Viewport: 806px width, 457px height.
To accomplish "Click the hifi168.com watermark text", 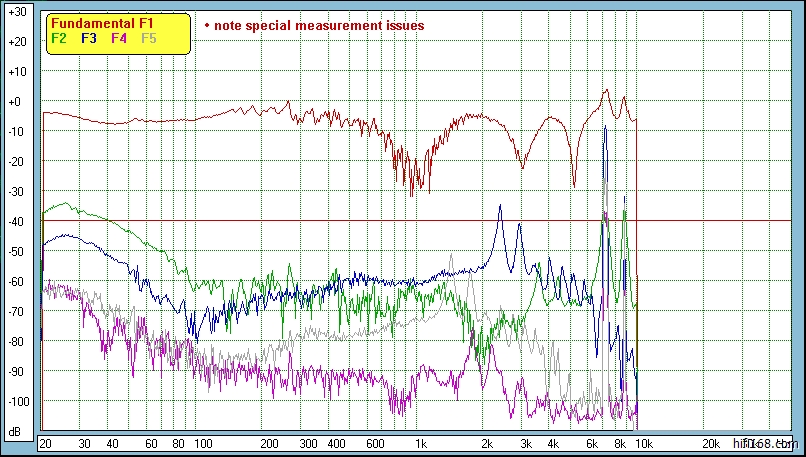I will pos(764,442).
